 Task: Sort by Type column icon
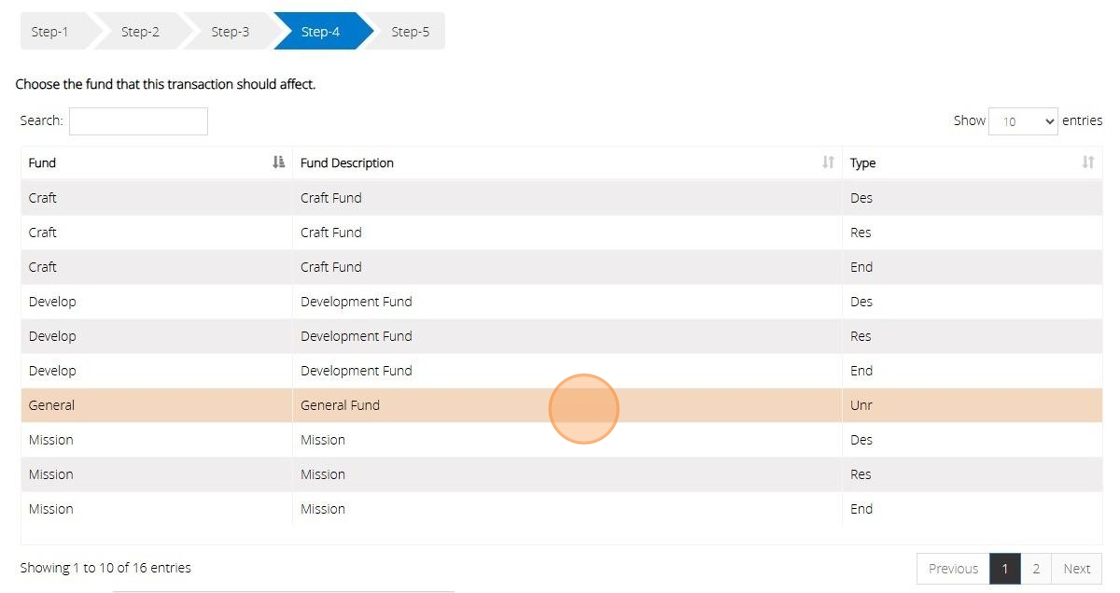click(x=1088, y=163)
